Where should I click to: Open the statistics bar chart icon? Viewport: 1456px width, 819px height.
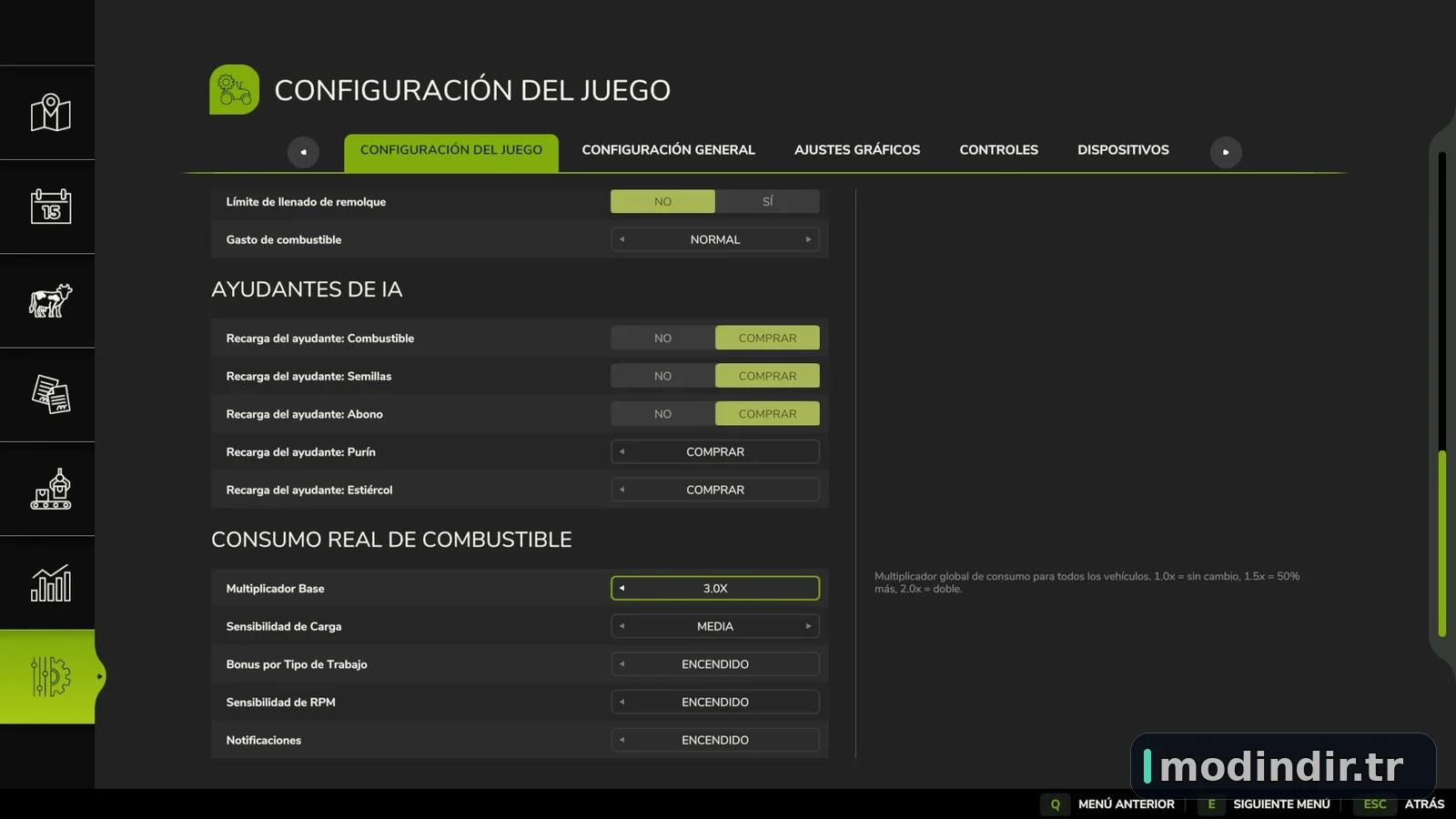pos(51,583)
